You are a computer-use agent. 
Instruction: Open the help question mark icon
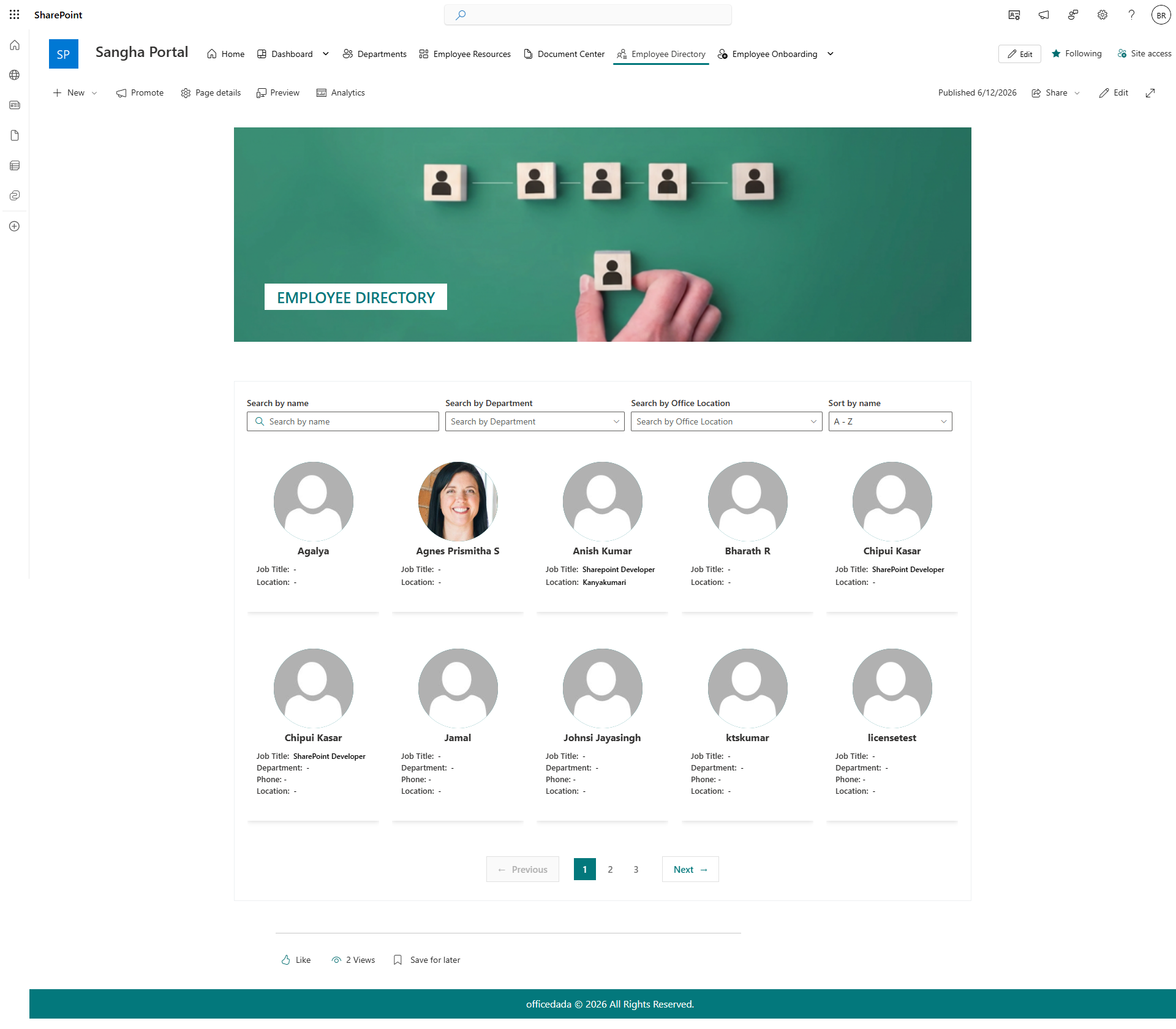pyautogui.click(x=1132, y=15)
